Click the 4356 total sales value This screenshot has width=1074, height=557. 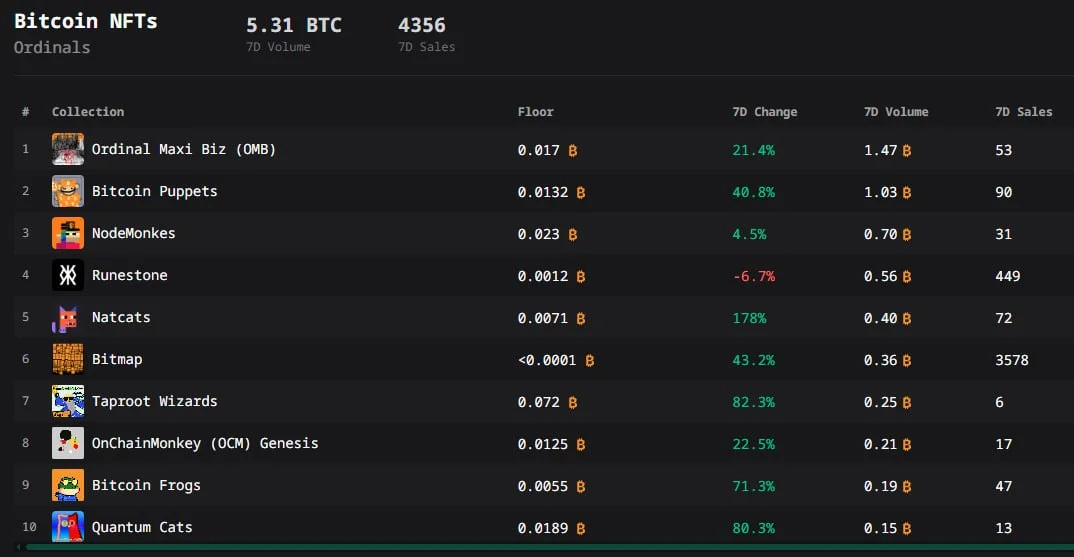point(422,25)
